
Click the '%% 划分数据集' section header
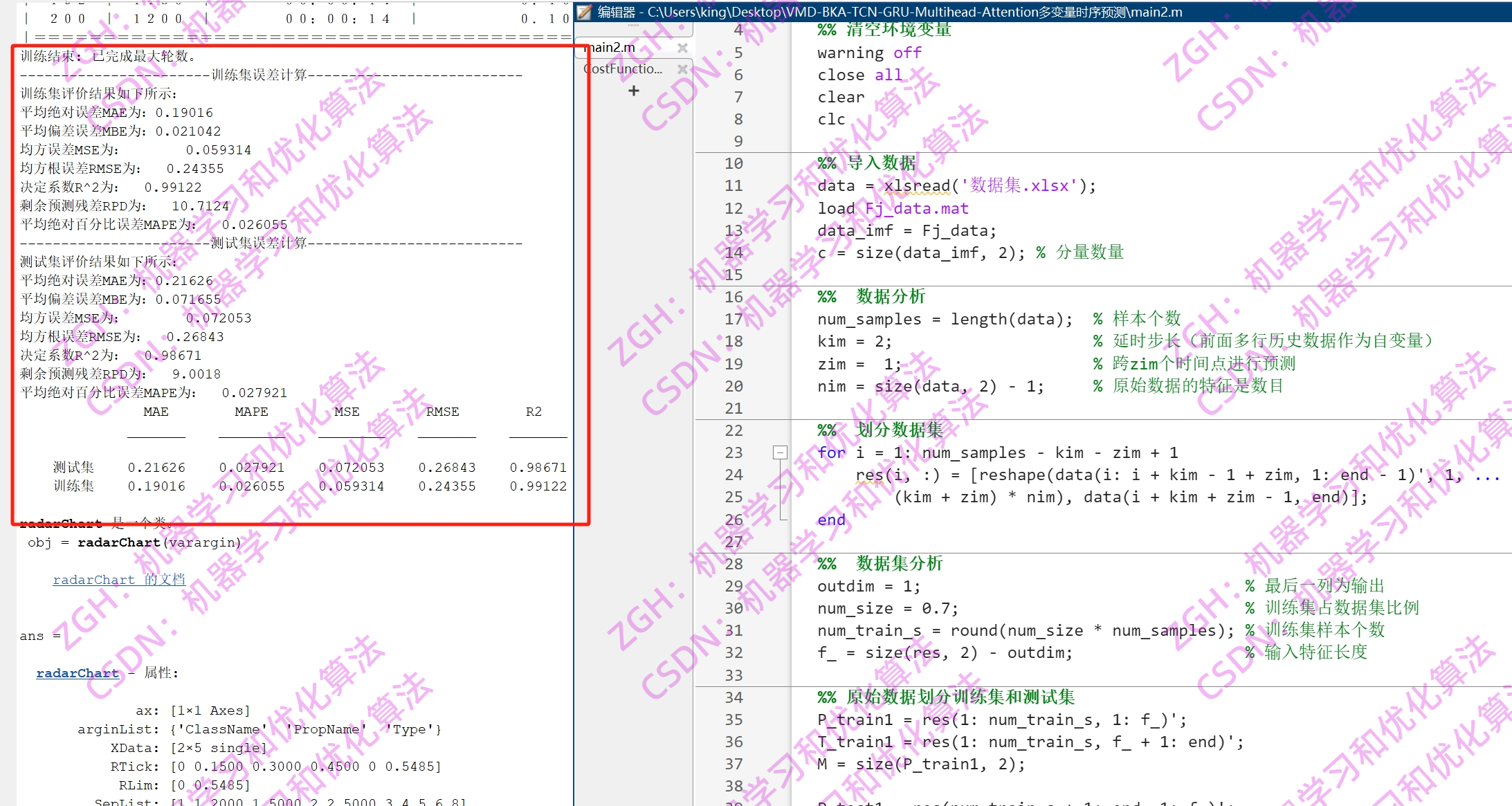point(880,430)
